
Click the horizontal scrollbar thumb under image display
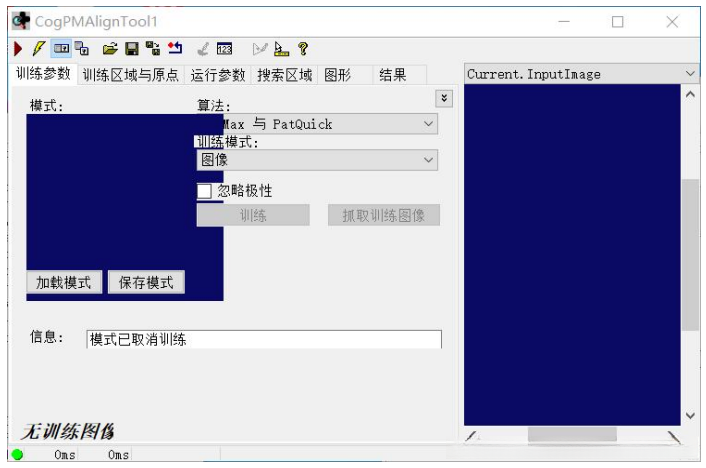point(572,435)
